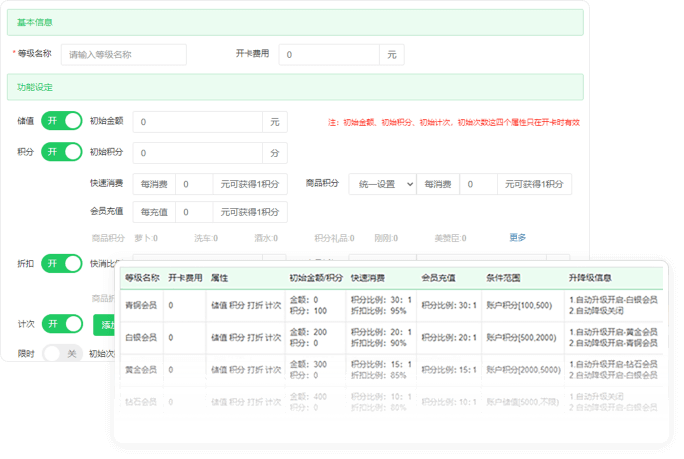Click the 开卡费用 column header
This screenshot has height=459, width=684.
185,278
